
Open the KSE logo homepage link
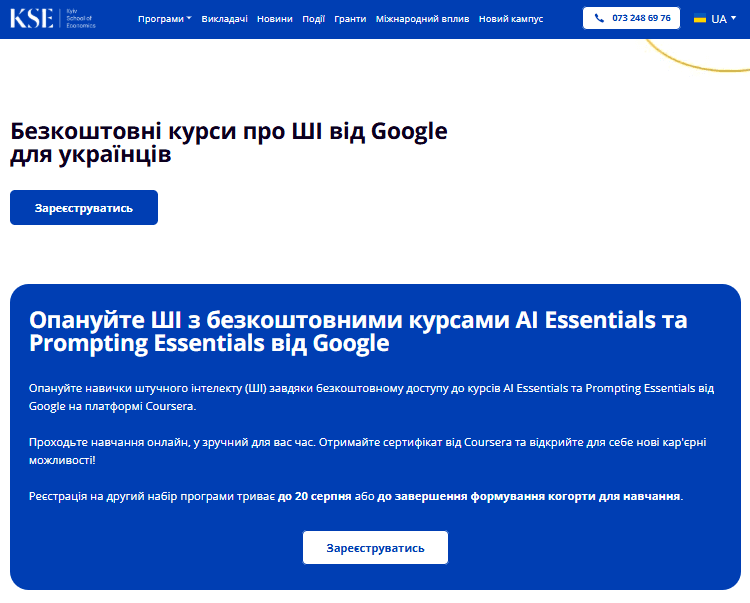click(x=53, y=19)
